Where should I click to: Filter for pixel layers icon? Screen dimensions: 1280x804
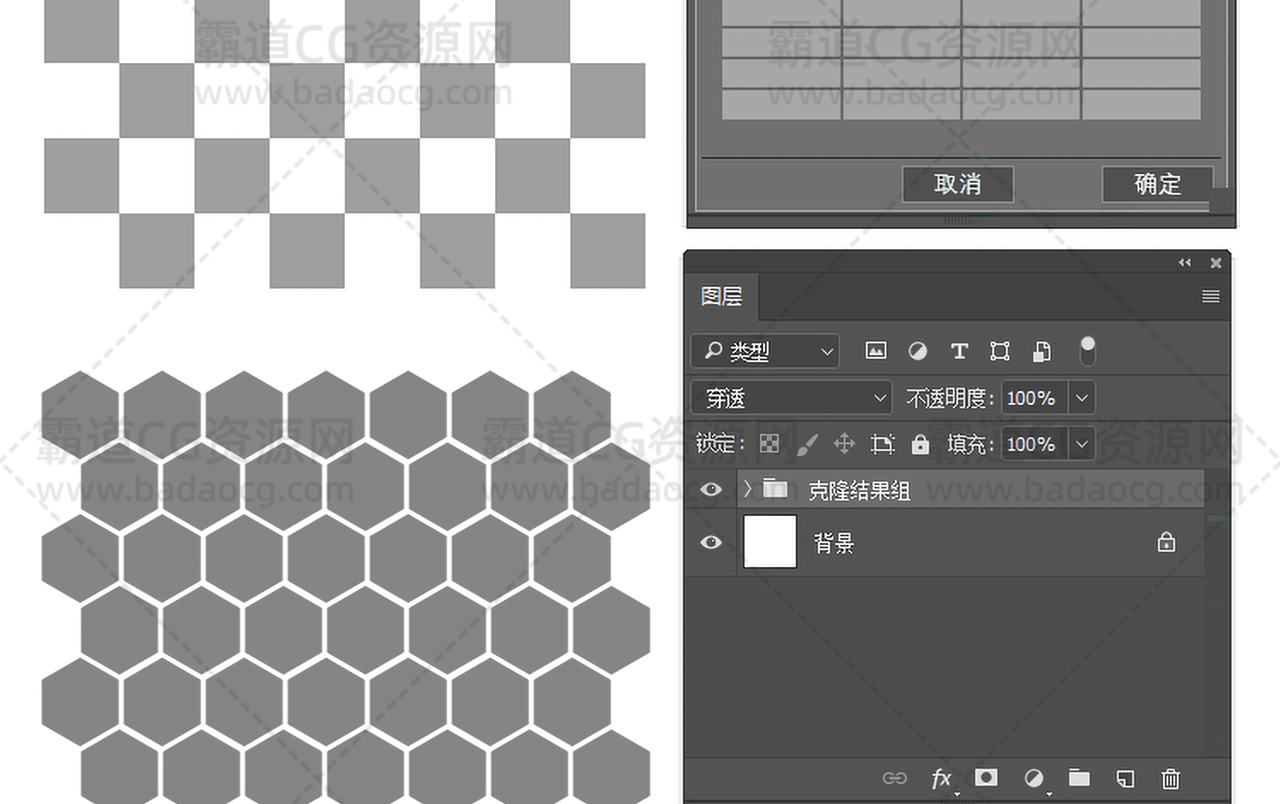(x=876, y=351)
